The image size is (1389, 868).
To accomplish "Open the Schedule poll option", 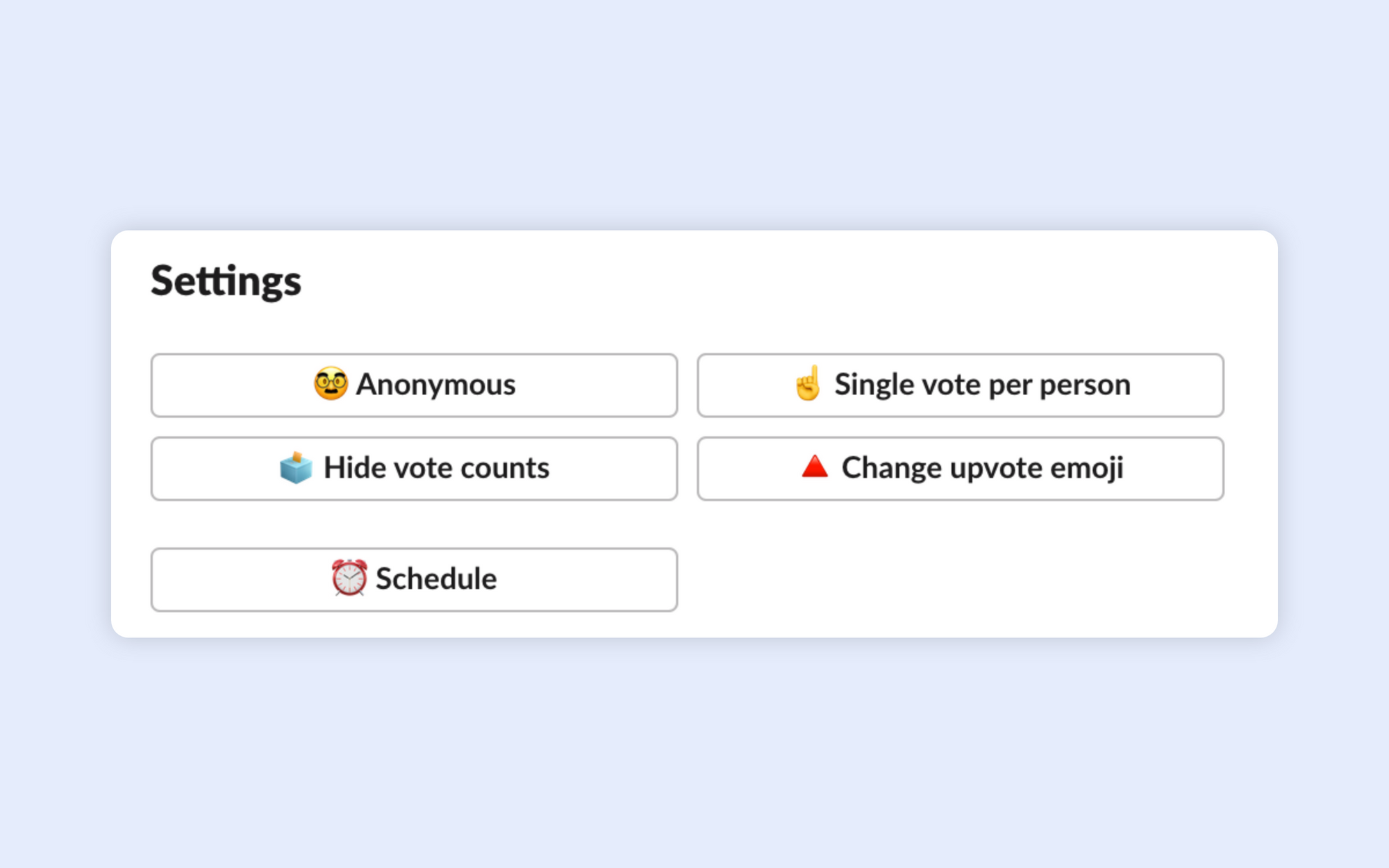I will click(414, 580).
